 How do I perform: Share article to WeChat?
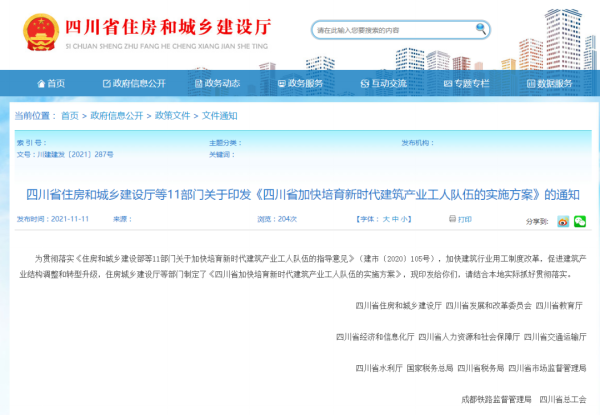click(x=580, y=220)
